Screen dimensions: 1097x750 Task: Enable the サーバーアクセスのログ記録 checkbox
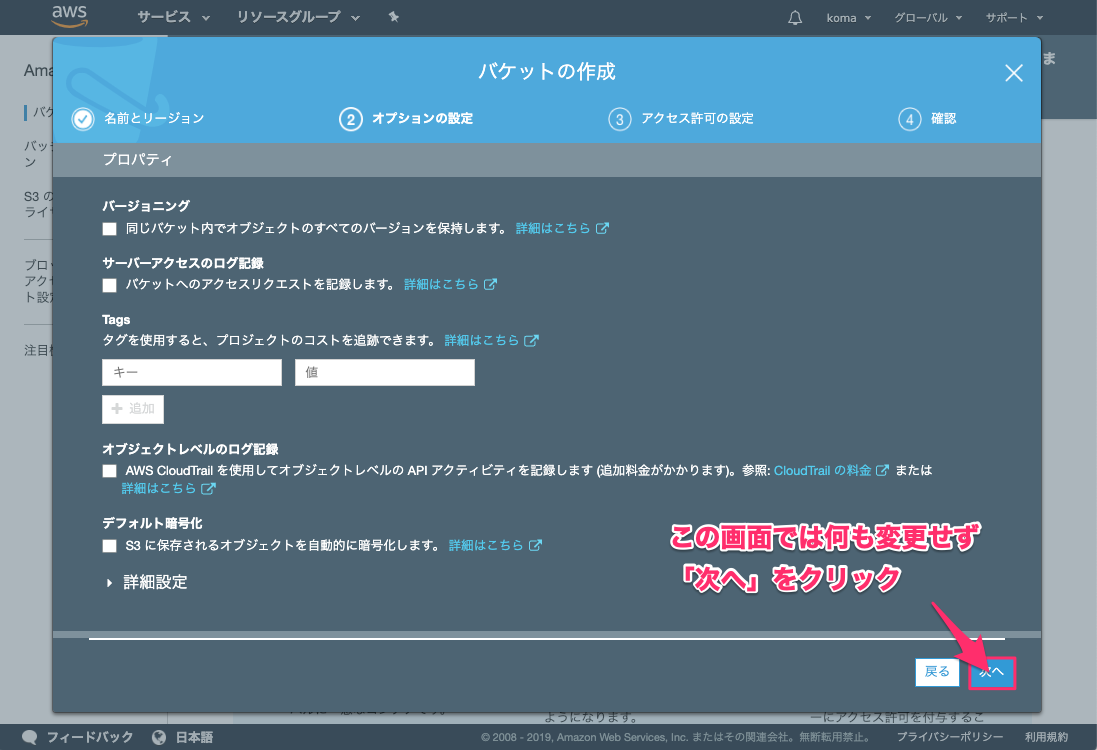point(110,285)
